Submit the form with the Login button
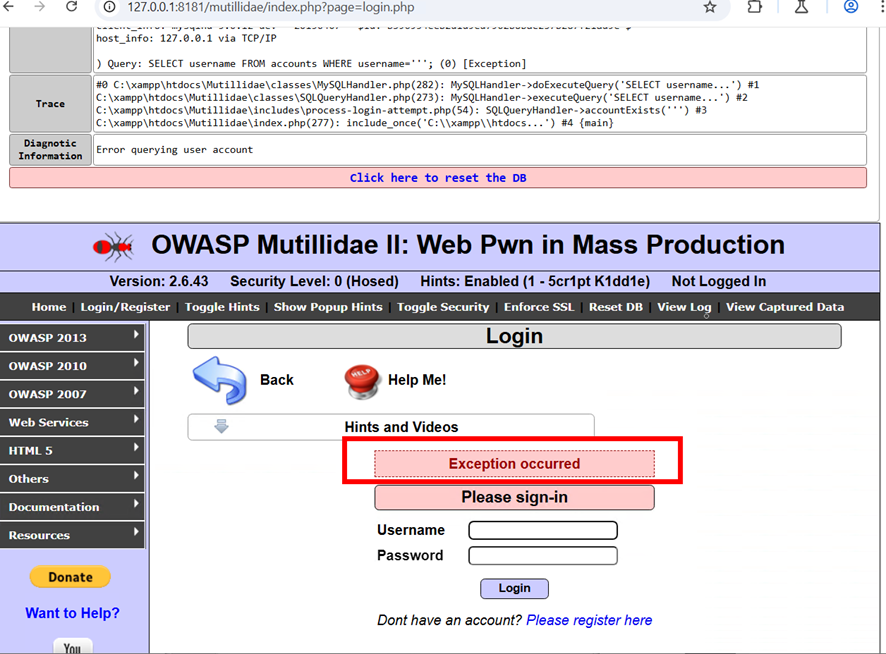The height and width of the screenshot is (654, 886). [514, 588]
